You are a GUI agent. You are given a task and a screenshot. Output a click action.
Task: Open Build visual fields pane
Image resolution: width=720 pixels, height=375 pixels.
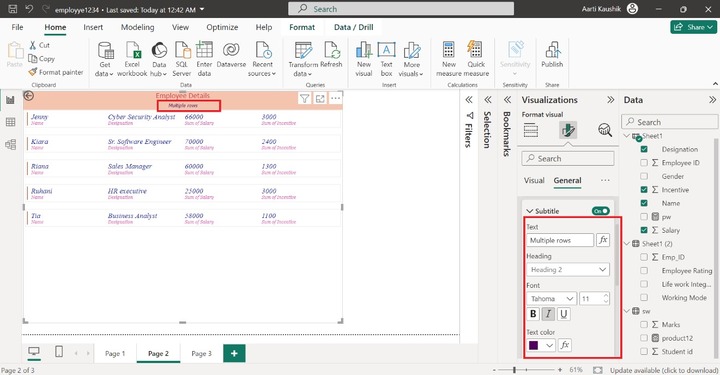pyautogui.click(x=531, y=130)
